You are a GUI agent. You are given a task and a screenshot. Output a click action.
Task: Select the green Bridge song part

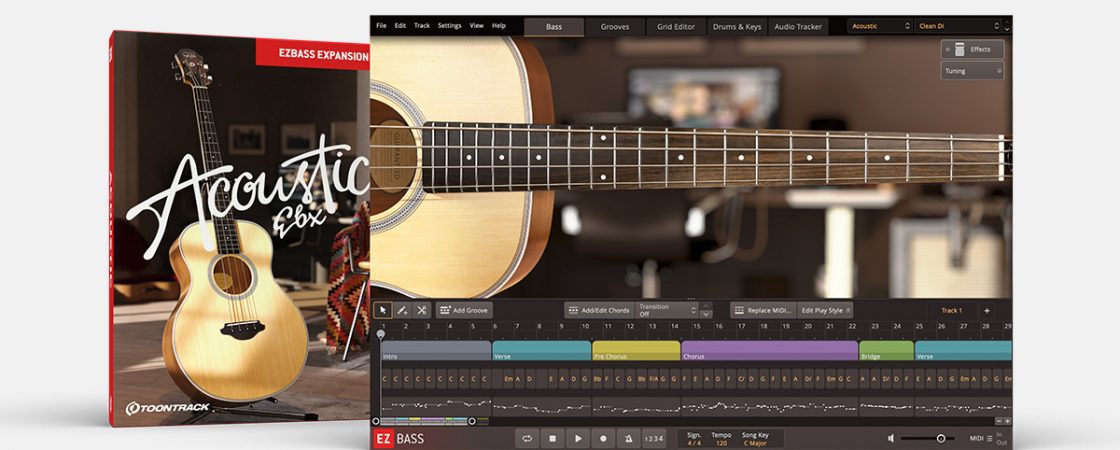point(886,351)
